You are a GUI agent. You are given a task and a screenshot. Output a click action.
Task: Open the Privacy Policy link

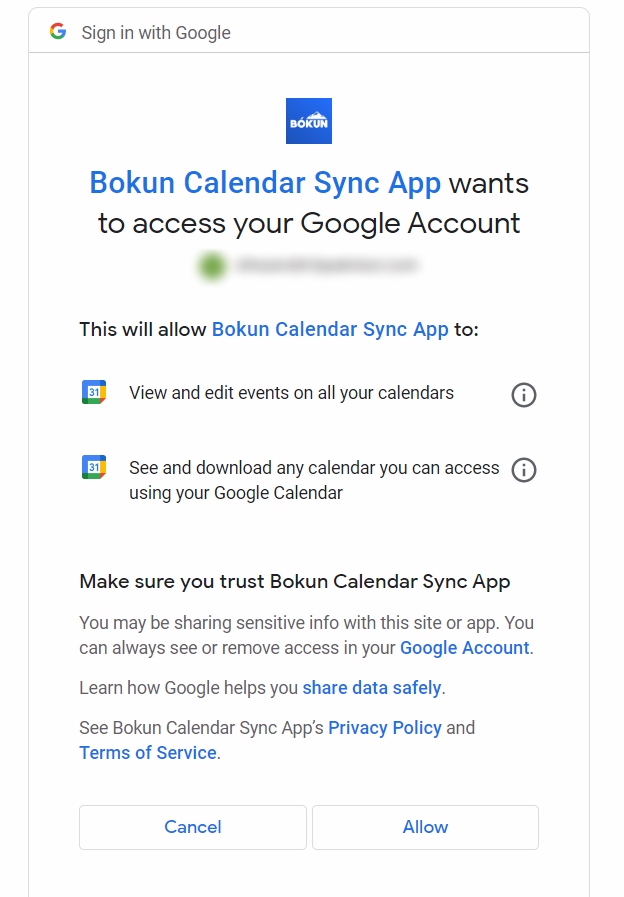(385, 728)
